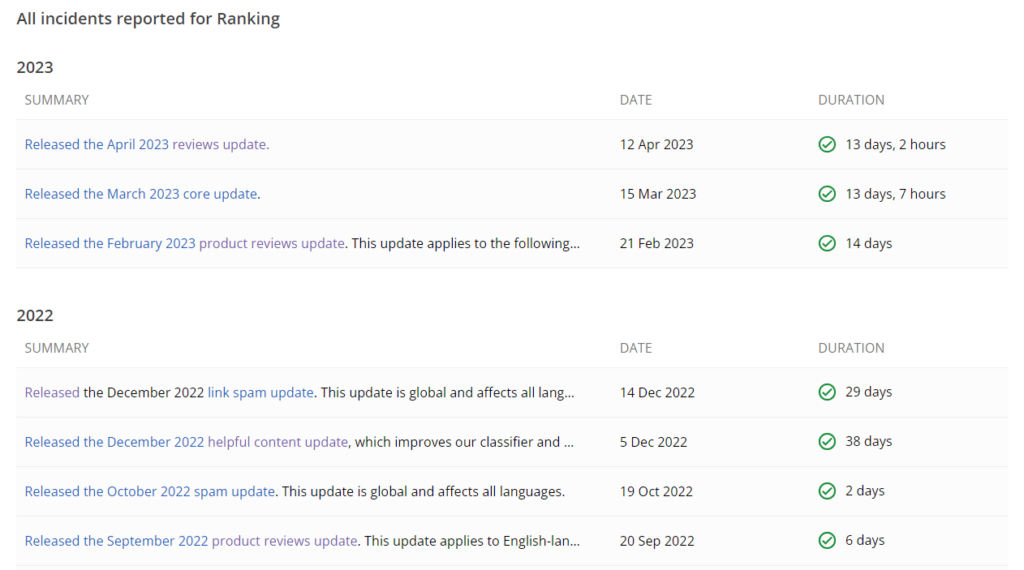Click text 'This update applies to the following...'

coord(466,244)
